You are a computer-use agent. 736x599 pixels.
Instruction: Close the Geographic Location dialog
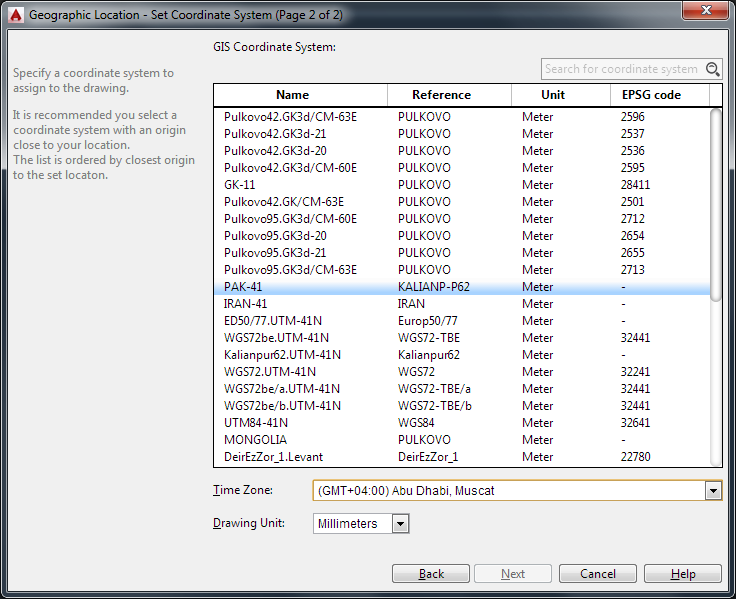point(705,10)
